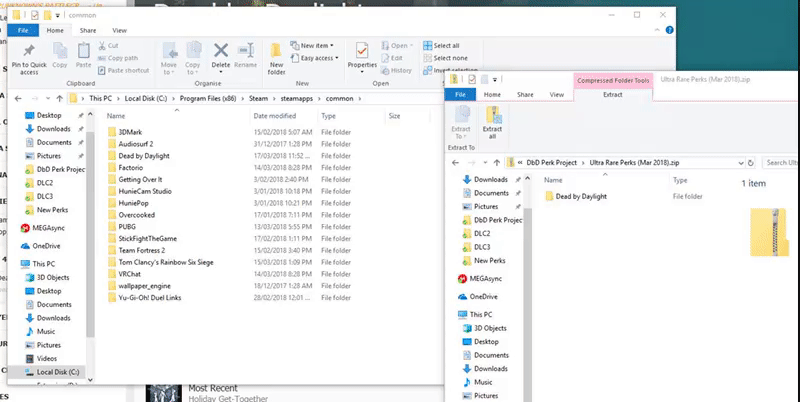This screenshot has width=800, height=402.
Task: Click the Copy icon in Clipboard group
Action: 60,52
